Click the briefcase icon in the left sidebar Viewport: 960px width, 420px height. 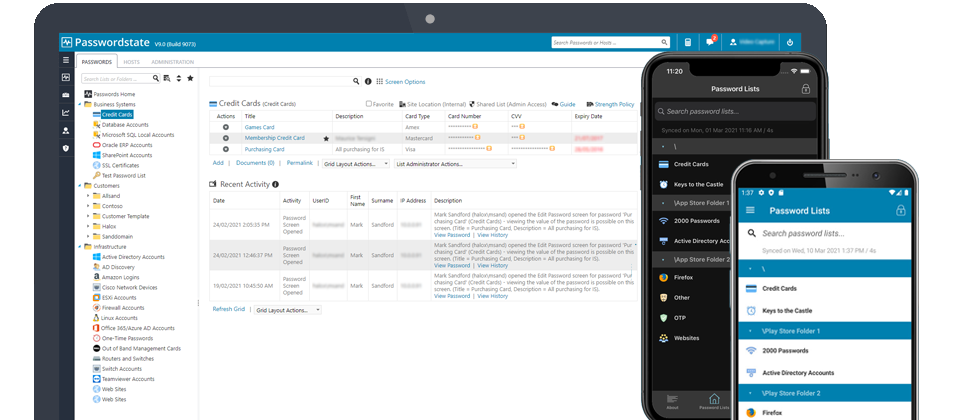point(66,95)
